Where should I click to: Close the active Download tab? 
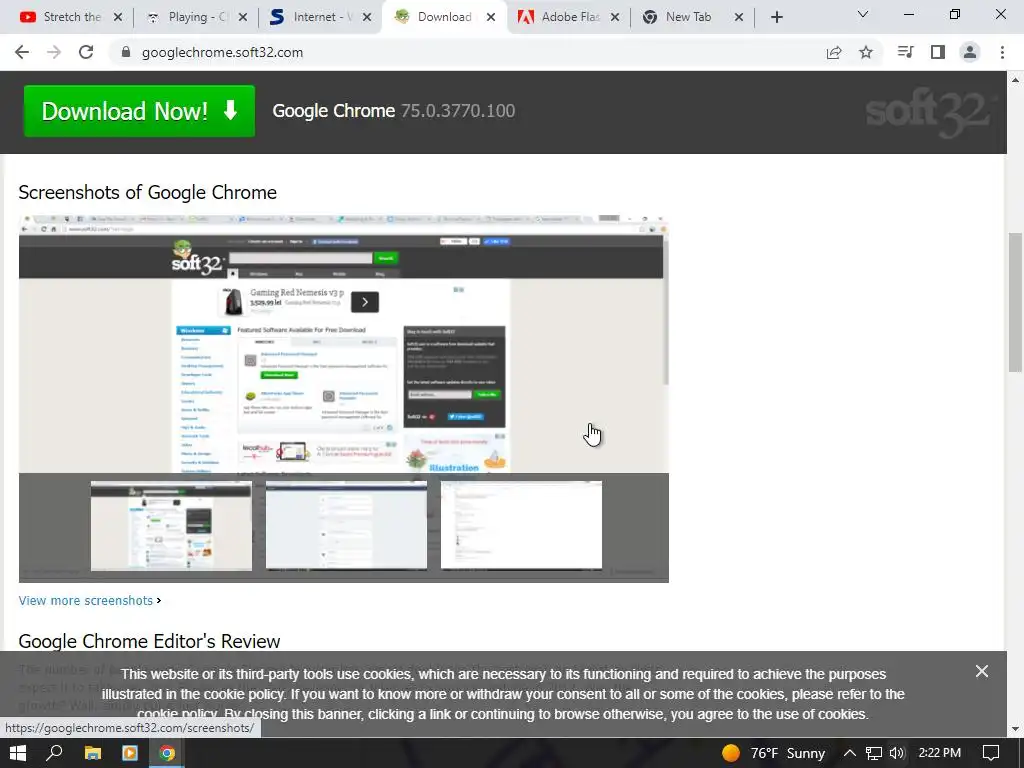(x=491, y=17)
